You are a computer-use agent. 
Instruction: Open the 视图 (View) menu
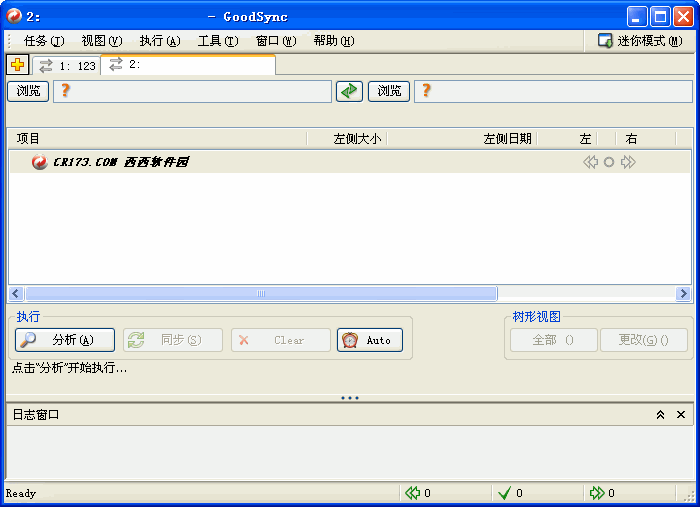pyautogui.click(x=101, y=41)
